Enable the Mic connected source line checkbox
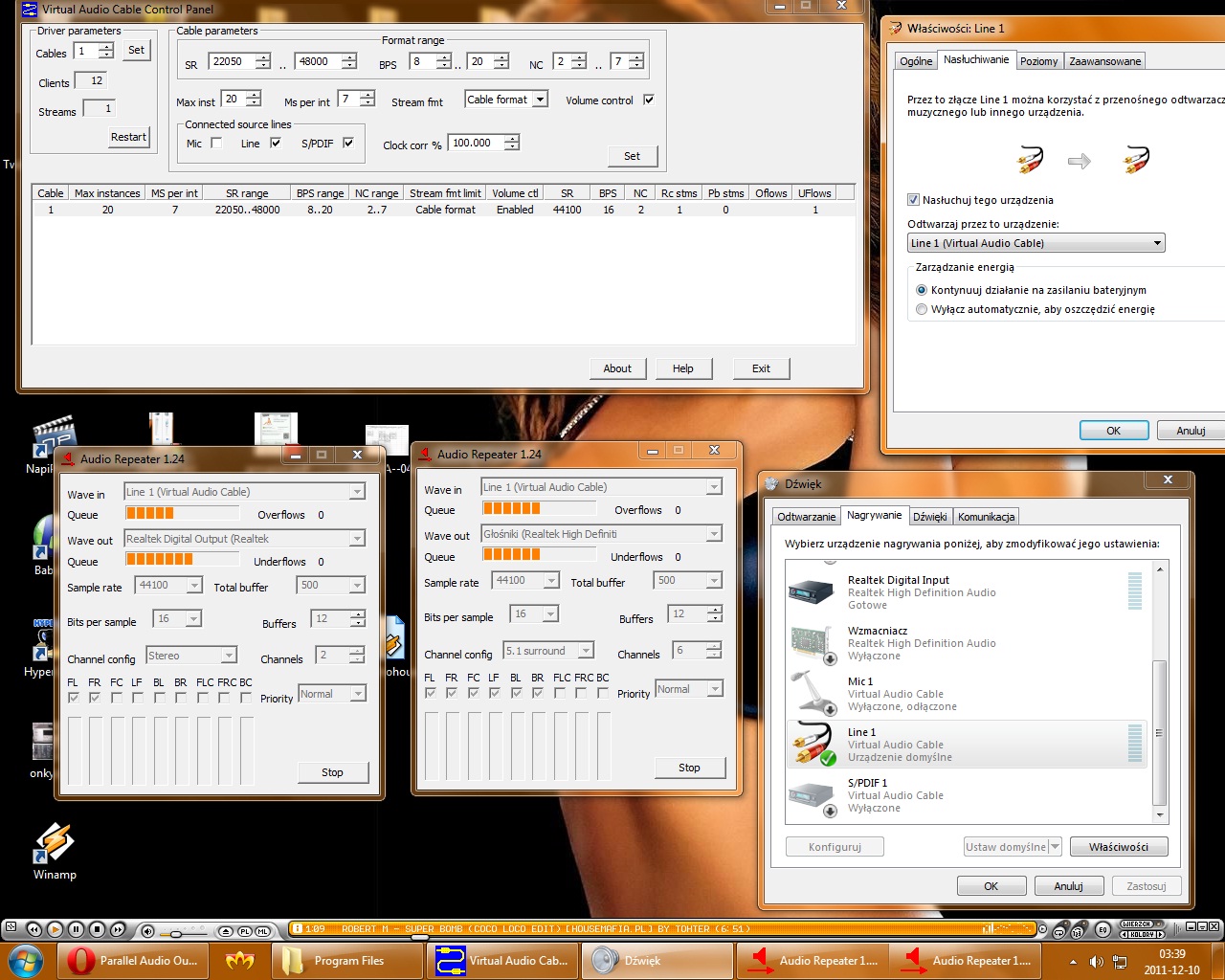This screenshot has width=1225, height=980. (x=216, y=143)
